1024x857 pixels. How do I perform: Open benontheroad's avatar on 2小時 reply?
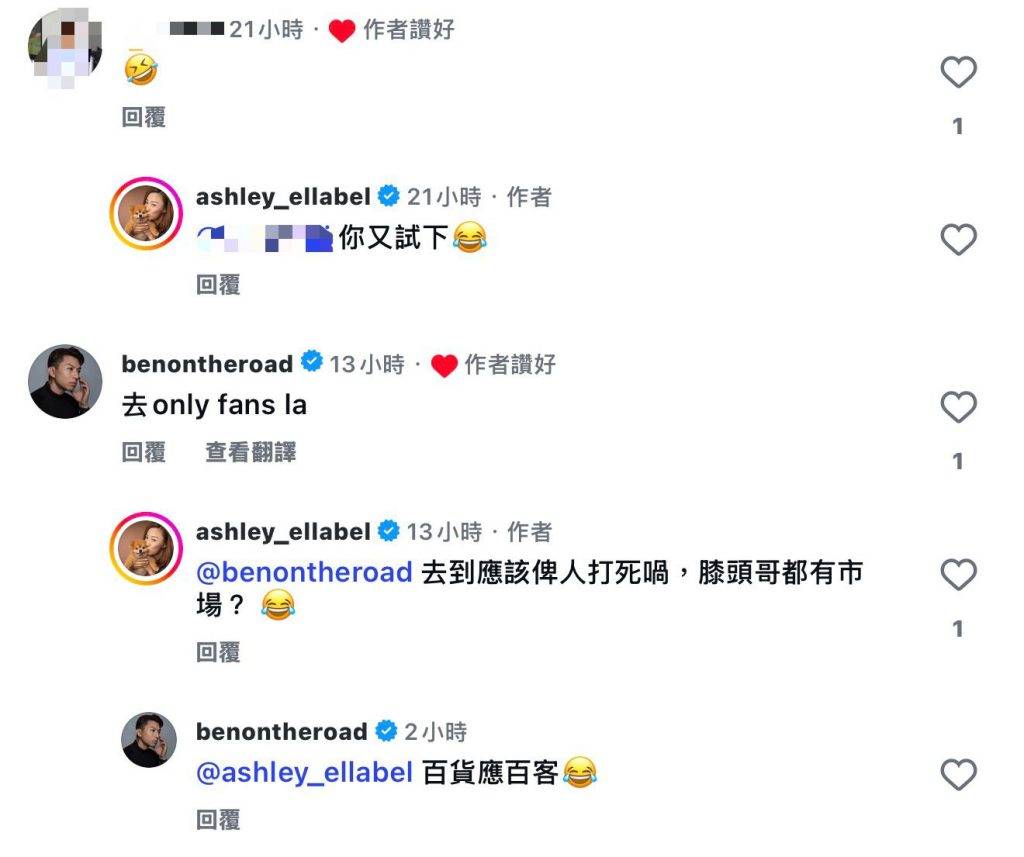tap(149, 739)
